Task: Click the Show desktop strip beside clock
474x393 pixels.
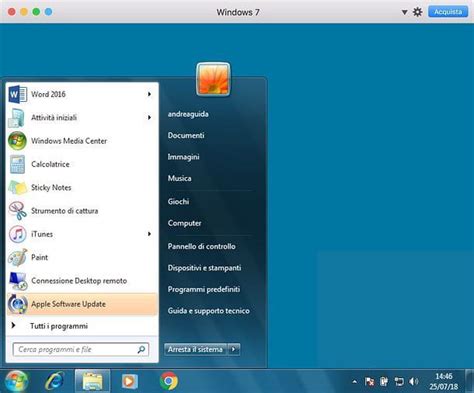Action: click(470, 381)
